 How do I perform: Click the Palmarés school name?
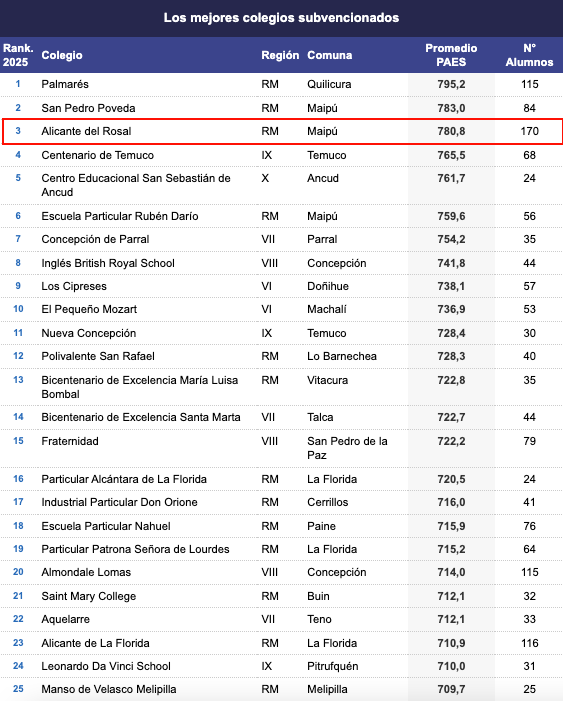65,84
